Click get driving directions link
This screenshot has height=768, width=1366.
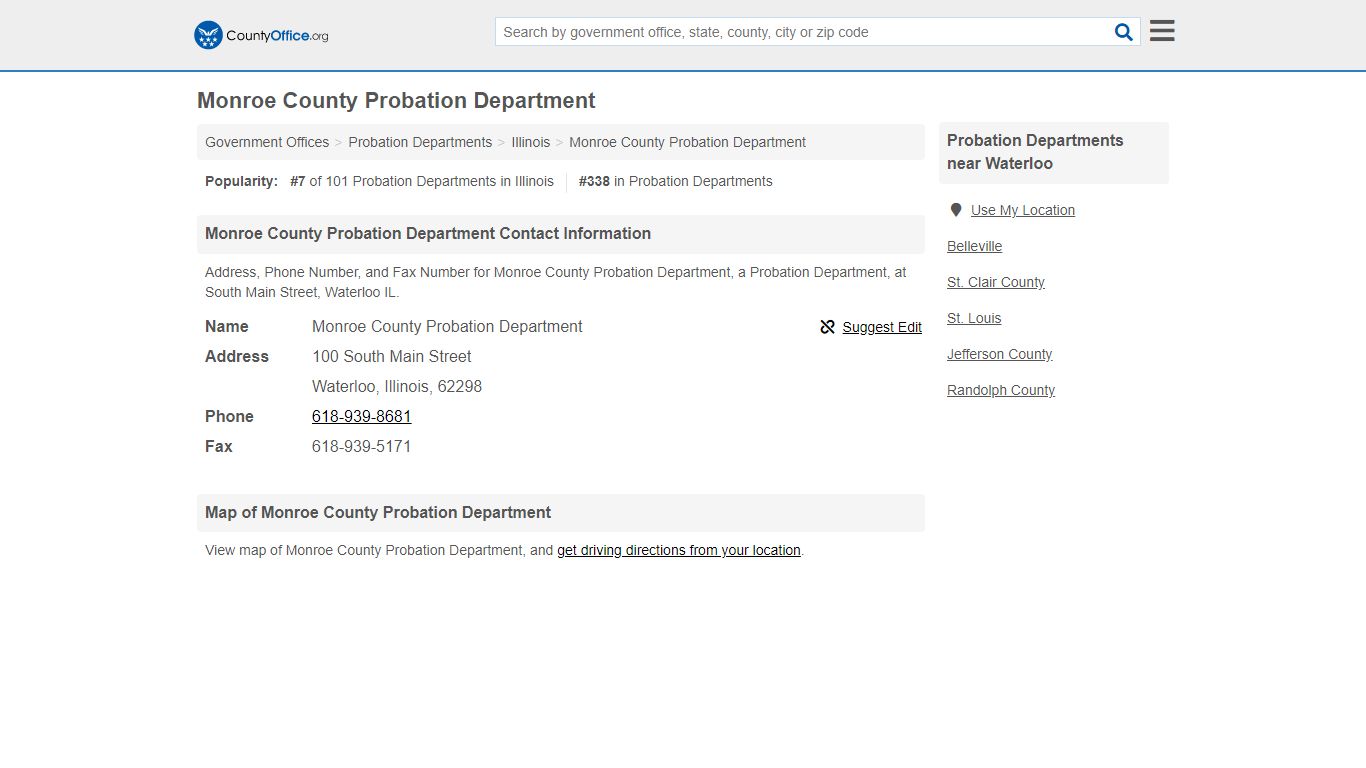679,550
